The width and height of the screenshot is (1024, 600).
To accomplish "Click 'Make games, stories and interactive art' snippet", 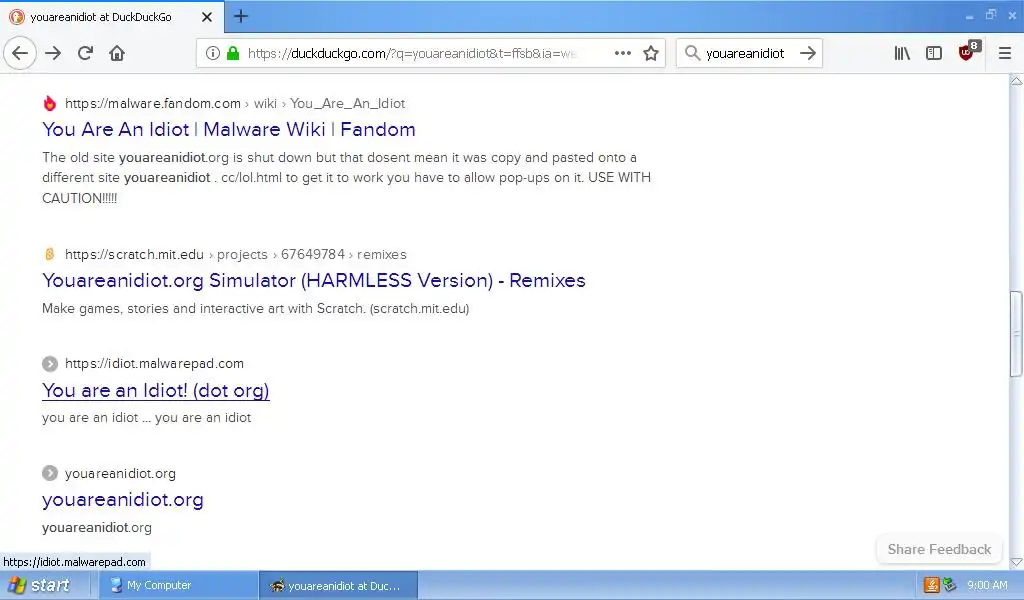I will pos(255,308).
